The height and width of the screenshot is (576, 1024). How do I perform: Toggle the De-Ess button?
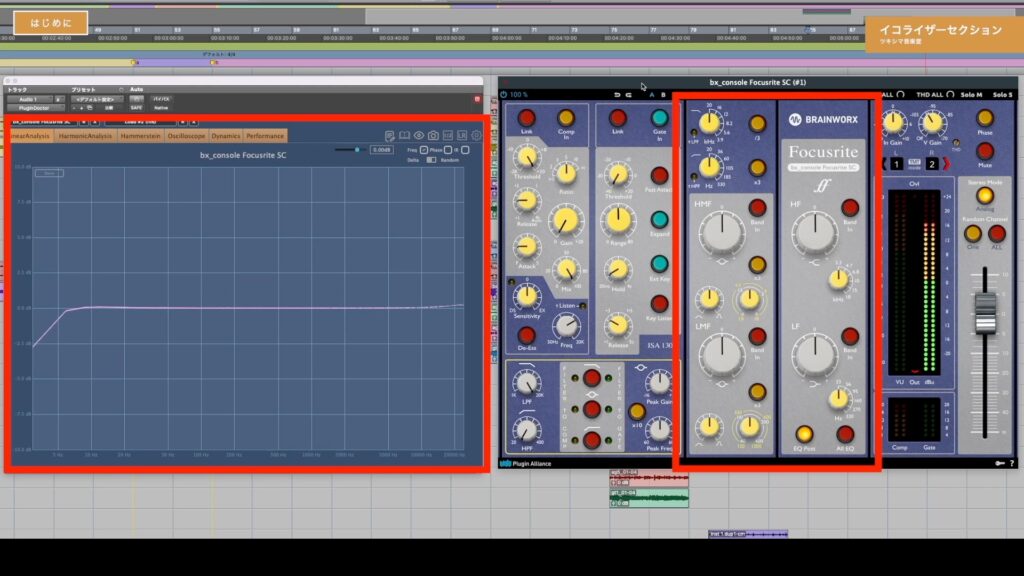click(x=526, y=336)
